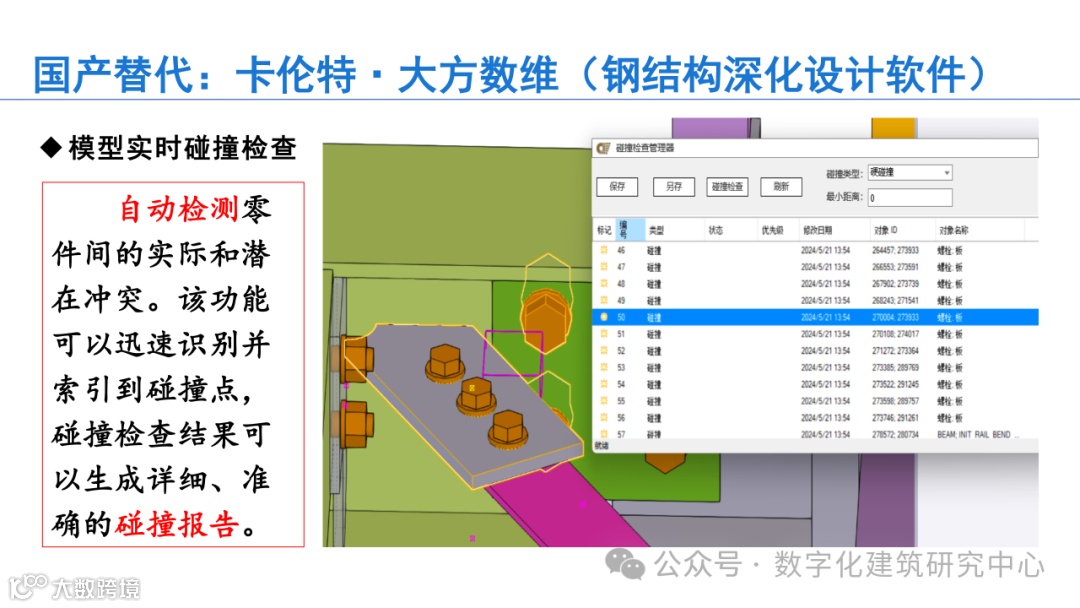The image size is (1080, 608).
Task: Click the mark icon for clash row 55
Action: pyautogui.click(x=604, y=401)
